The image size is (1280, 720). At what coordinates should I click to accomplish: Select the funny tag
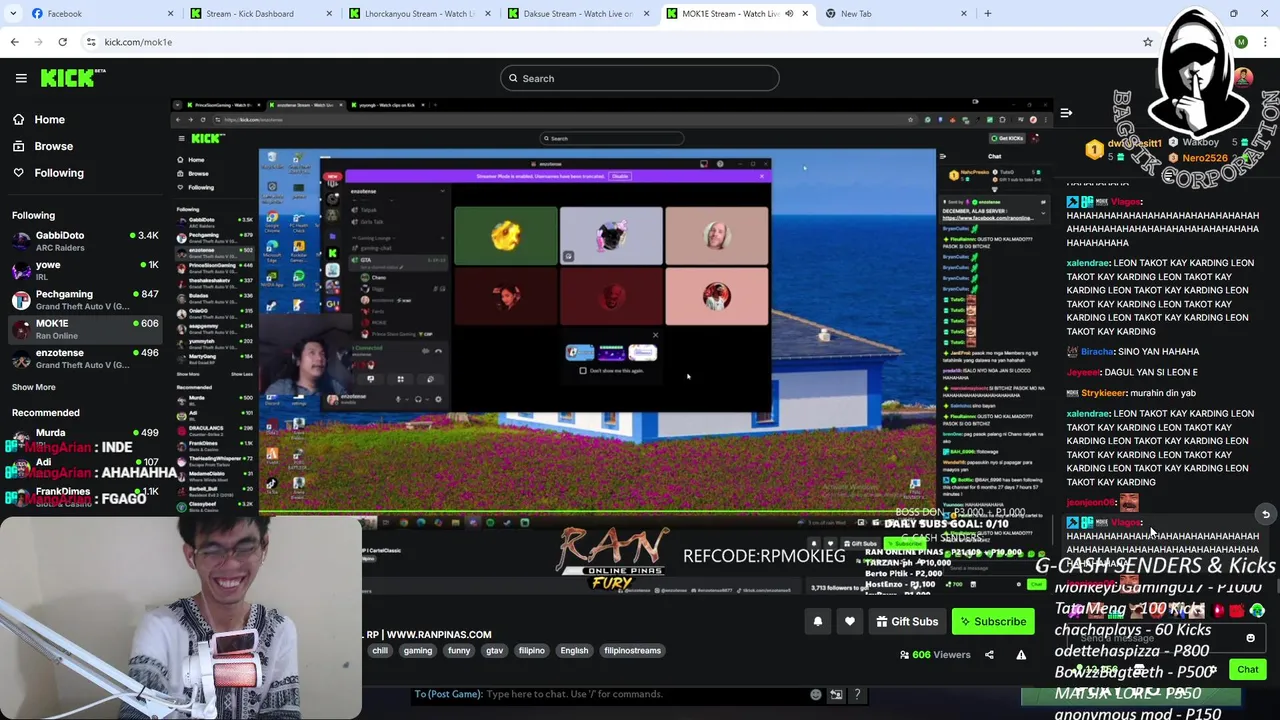[x=459, y=651]
